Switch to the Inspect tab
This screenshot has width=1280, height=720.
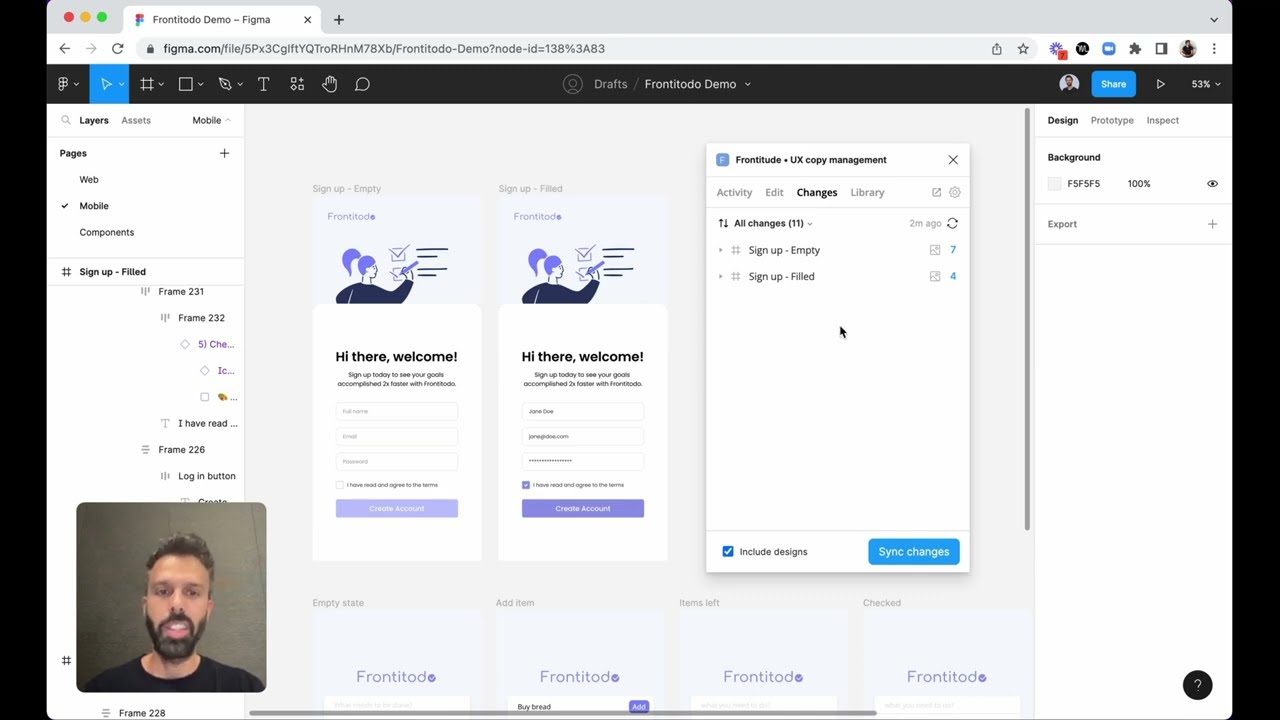(x=1162, y=120)
